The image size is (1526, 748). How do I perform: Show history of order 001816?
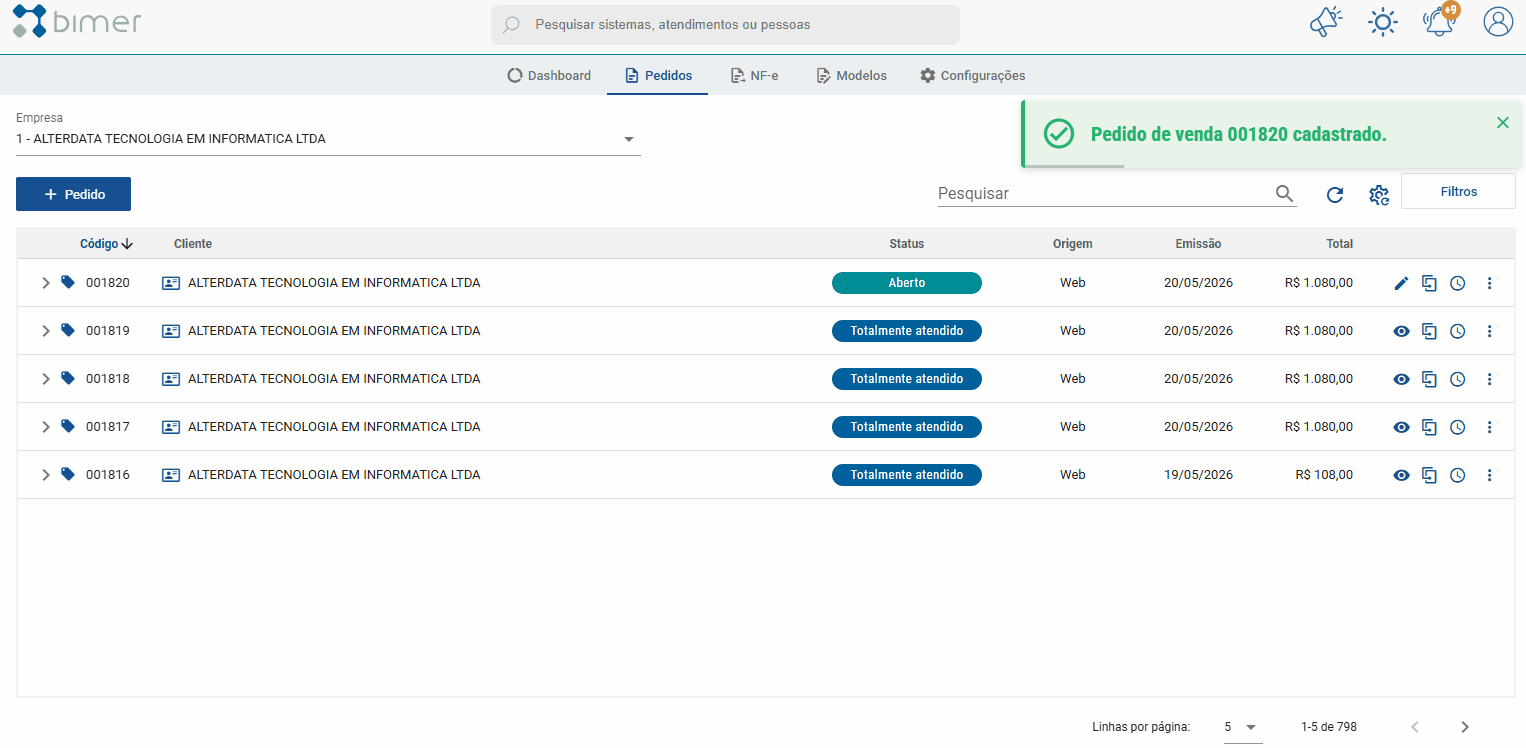click(1458, 476)
